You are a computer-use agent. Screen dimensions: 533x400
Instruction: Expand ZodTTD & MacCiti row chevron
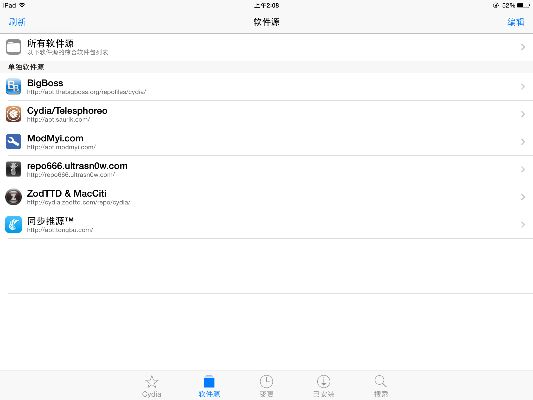point(523,197)
